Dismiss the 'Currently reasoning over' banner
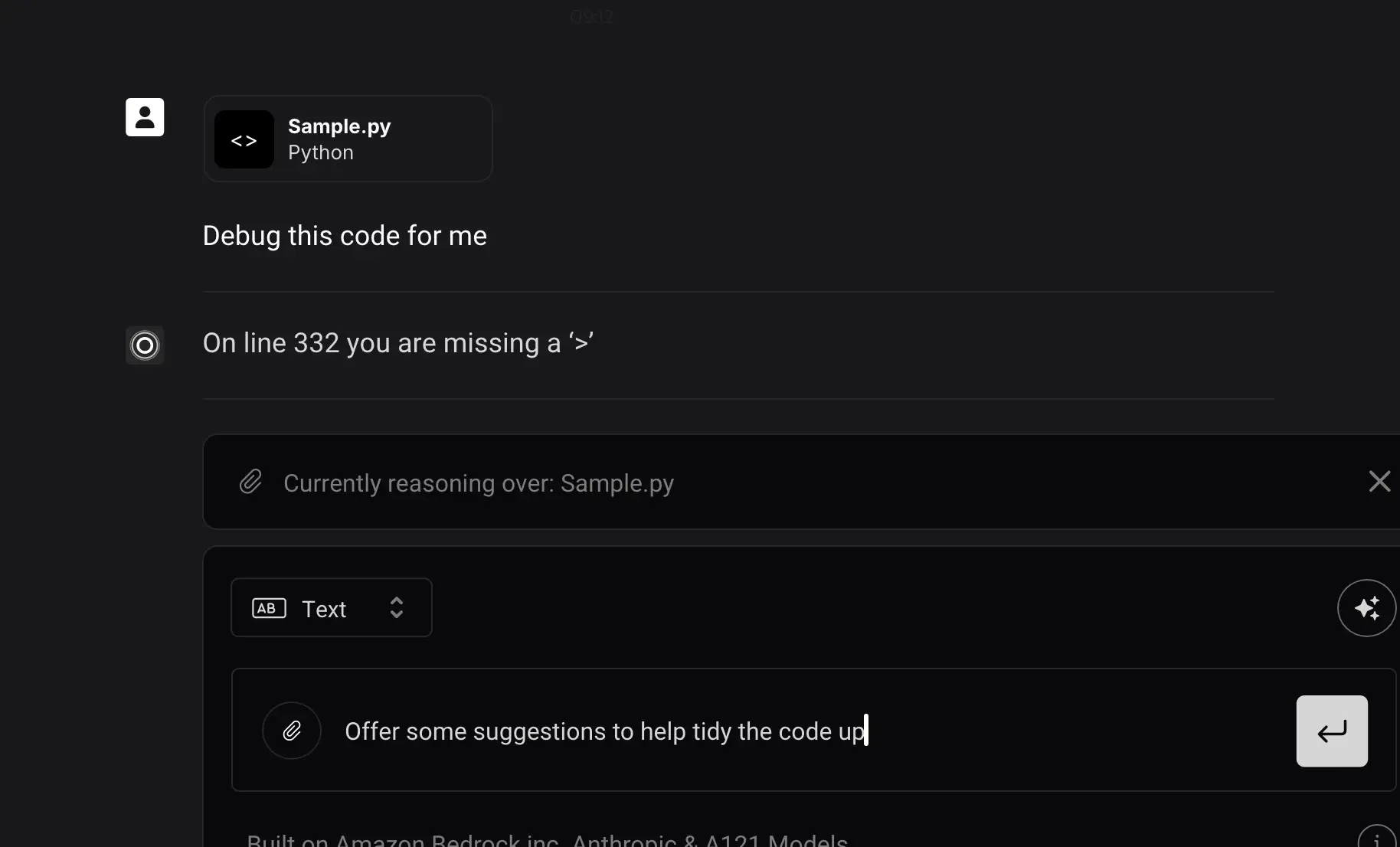This screenshot has width=1400, height=847. [x=1379, y=482]
